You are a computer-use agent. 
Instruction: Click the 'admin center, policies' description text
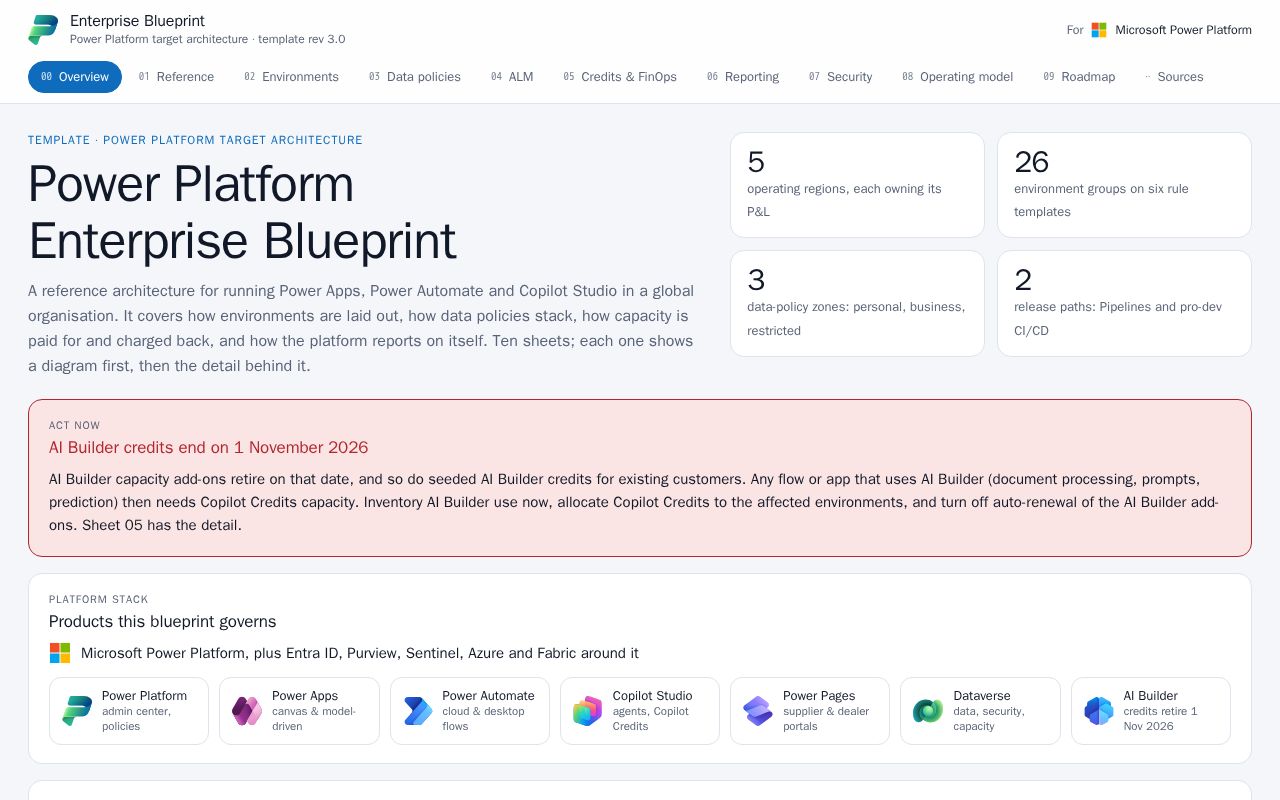pos(136,719)
